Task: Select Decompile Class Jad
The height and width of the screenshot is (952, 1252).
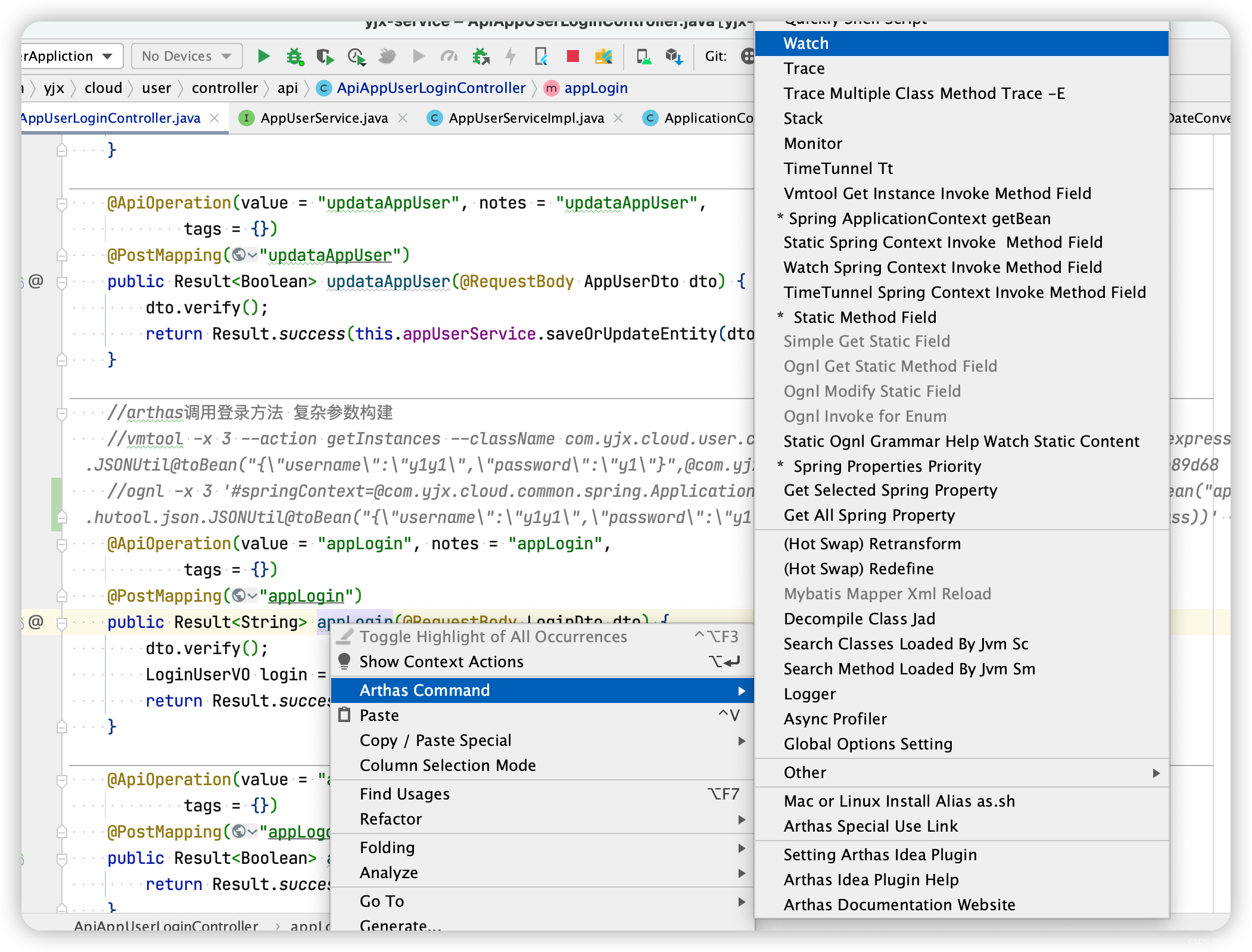Action: tap(961, 619)
